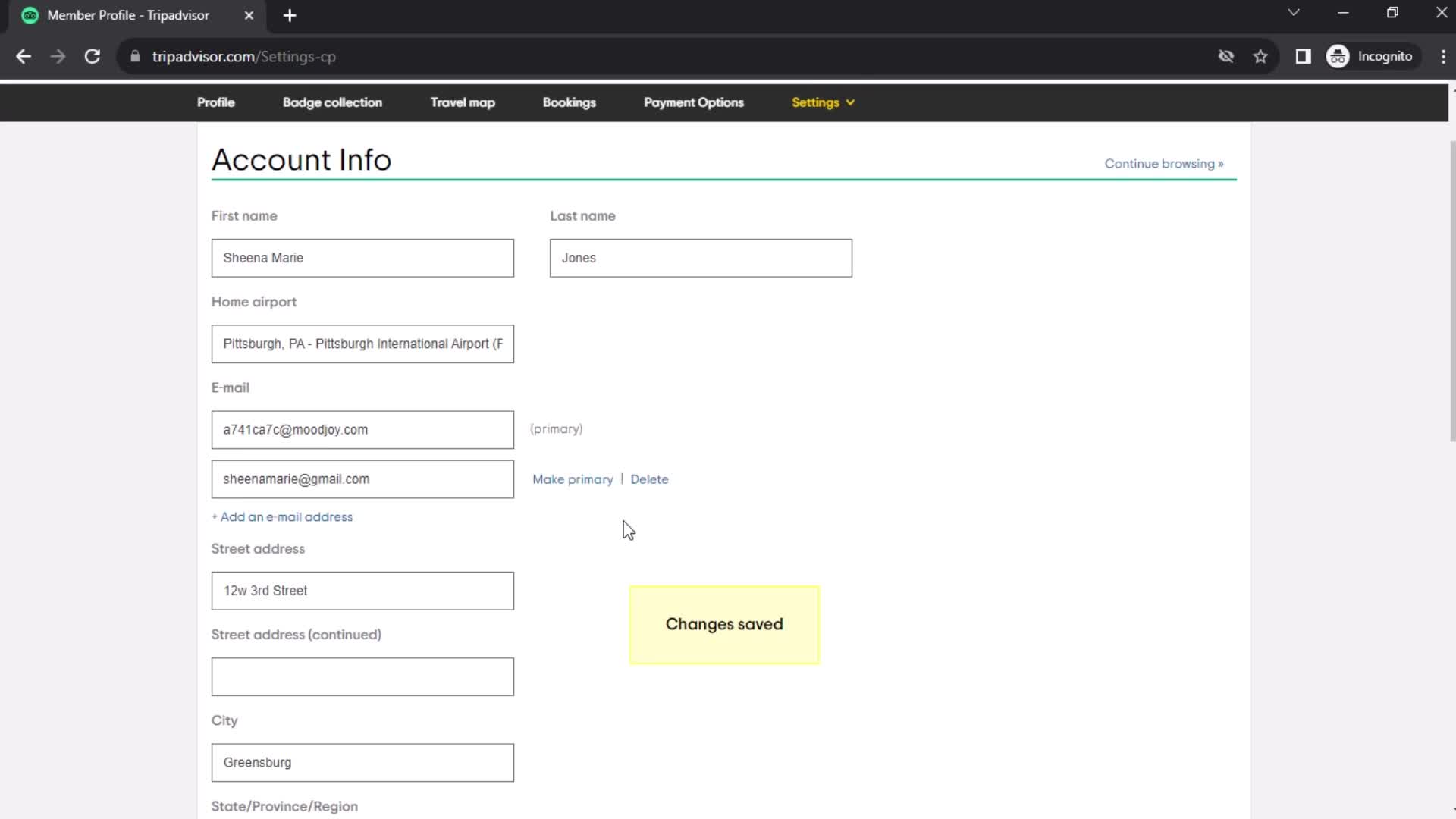The image size is (1456, 819).
Task: Click Add an e-mail address link
Action: point(282,517)
